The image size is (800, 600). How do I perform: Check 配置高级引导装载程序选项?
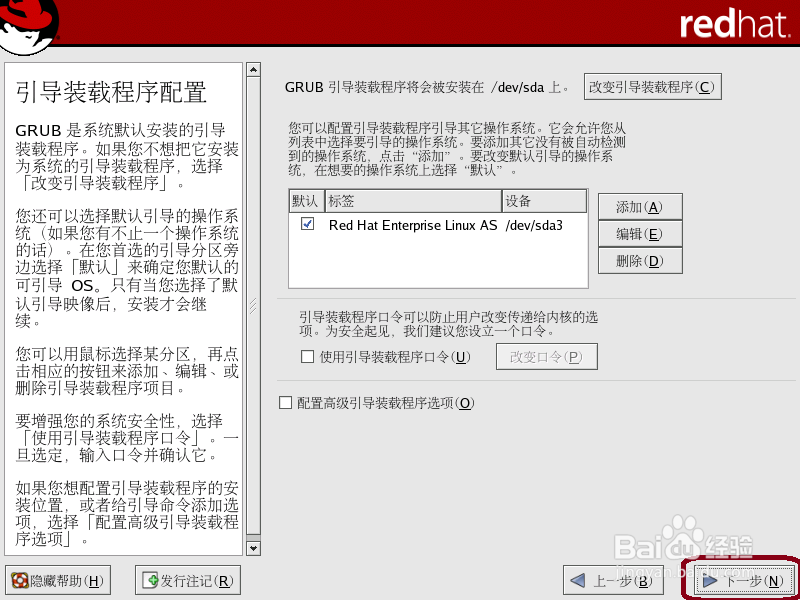coord(285,403)
